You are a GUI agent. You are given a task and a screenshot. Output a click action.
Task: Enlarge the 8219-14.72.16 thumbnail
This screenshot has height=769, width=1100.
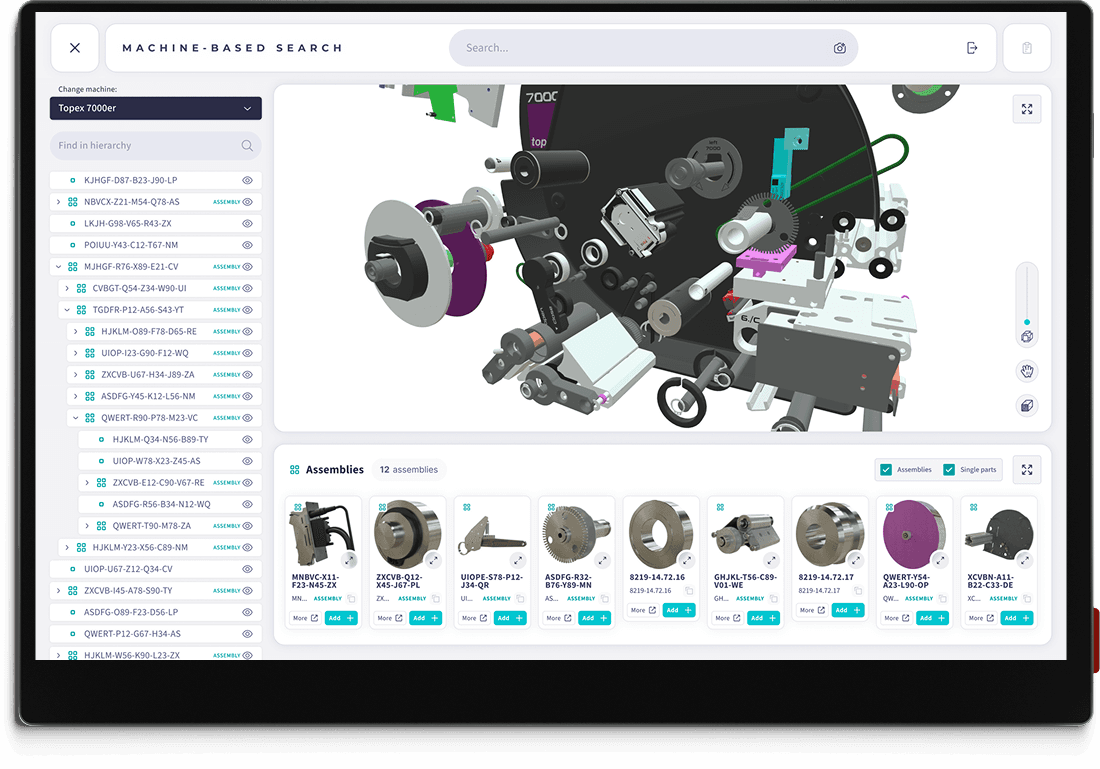pyautogui.click(x=687, y=560)
